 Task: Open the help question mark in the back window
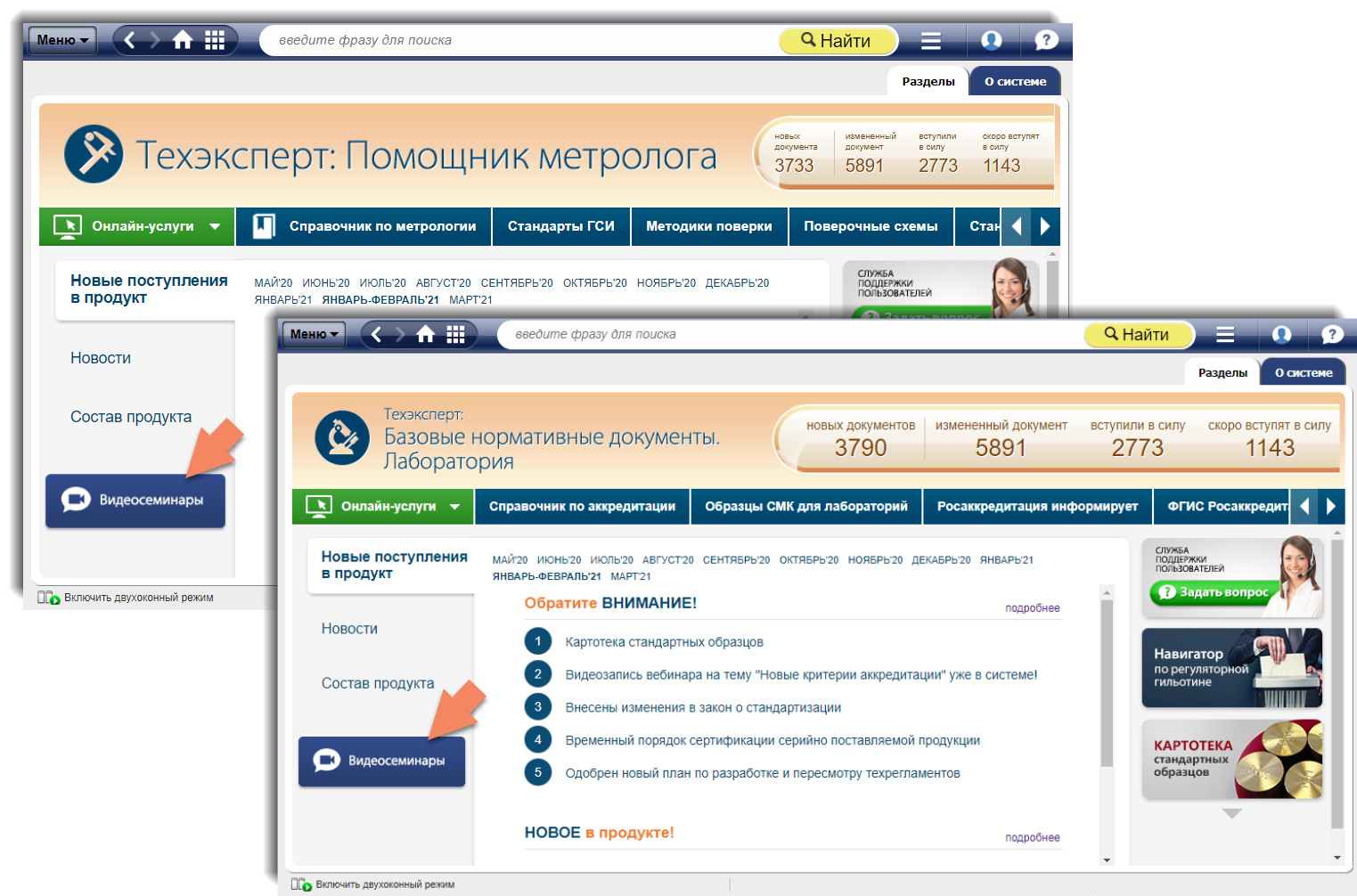pos(1046,40)
